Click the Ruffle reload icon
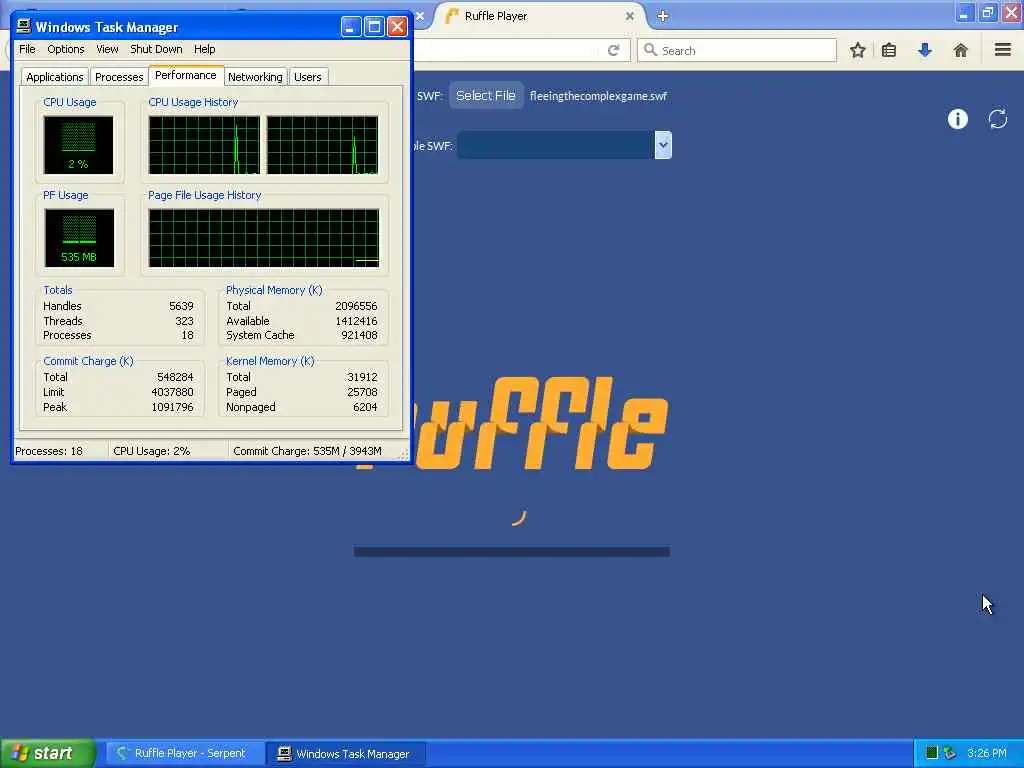Screen dimensions: 1024x768 pyautogui.click(x=998, y=119)
